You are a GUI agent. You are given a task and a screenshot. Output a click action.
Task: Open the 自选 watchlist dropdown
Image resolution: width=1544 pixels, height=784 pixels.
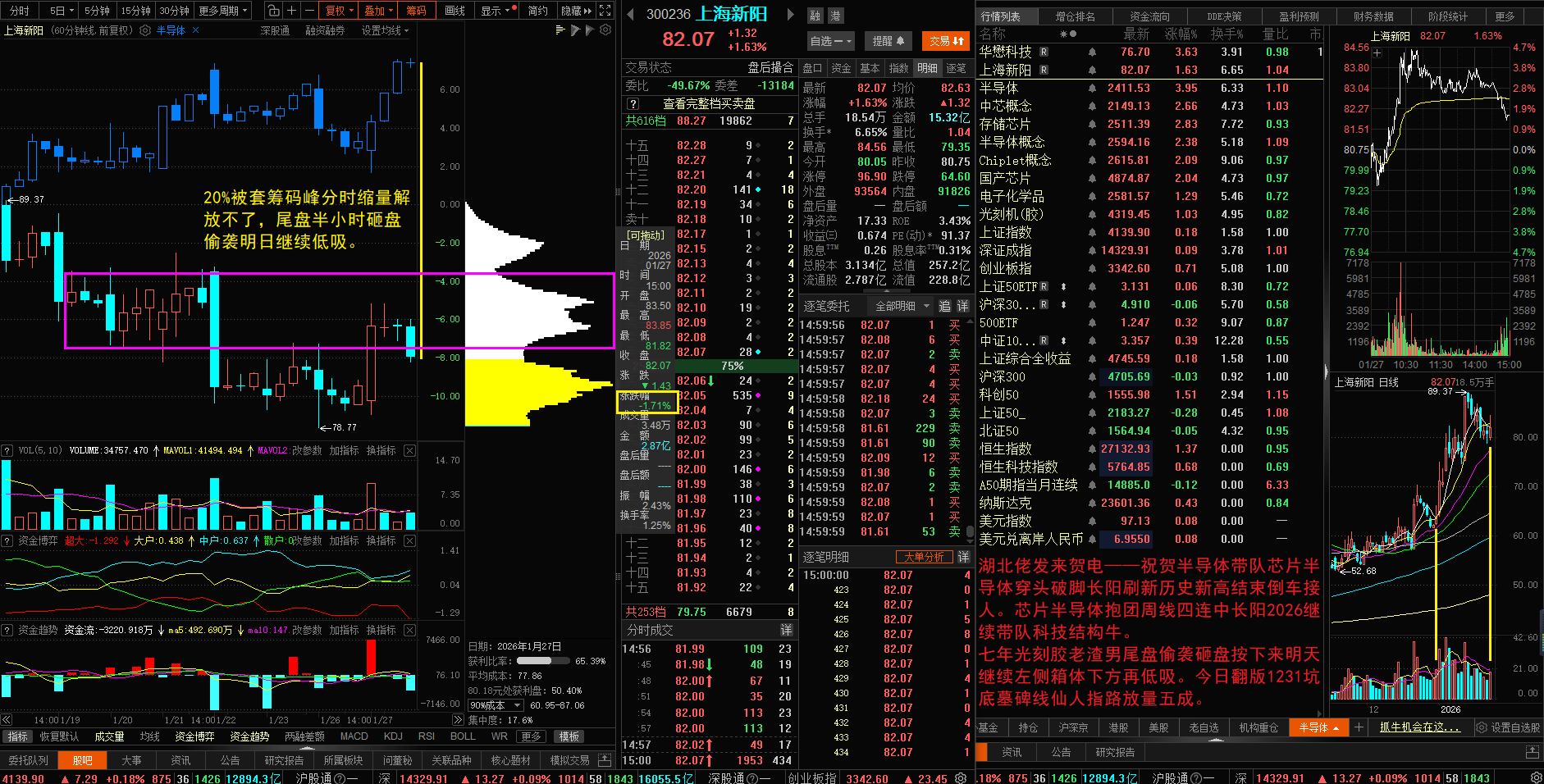pos(831,40)
